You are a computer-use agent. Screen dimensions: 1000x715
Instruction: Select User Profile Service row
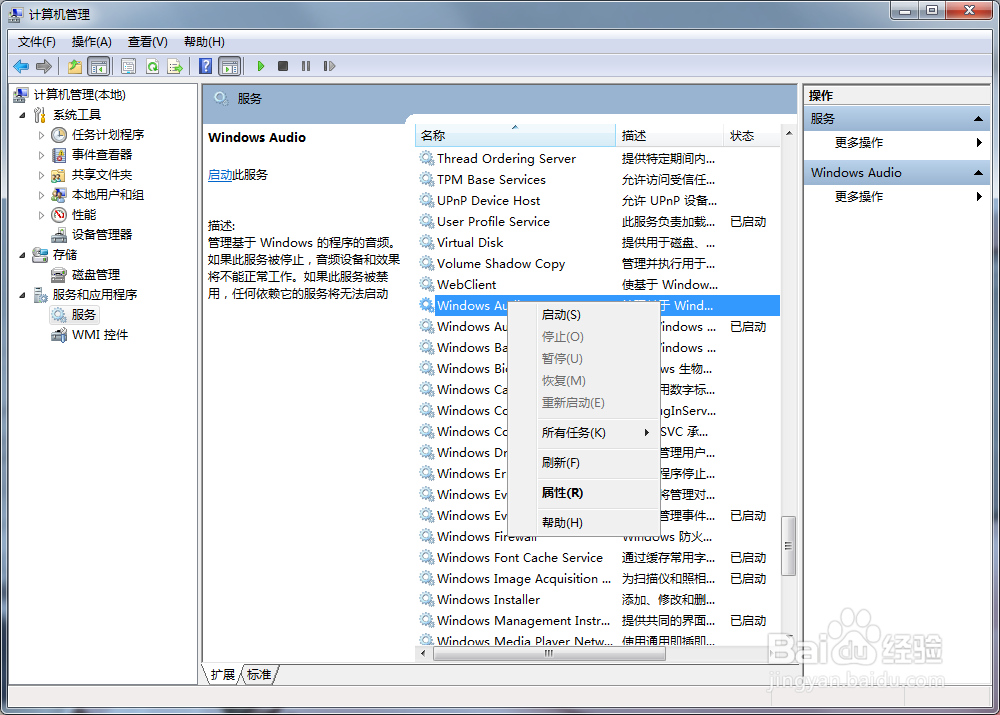pyautogui.click(x=598, y=221)
